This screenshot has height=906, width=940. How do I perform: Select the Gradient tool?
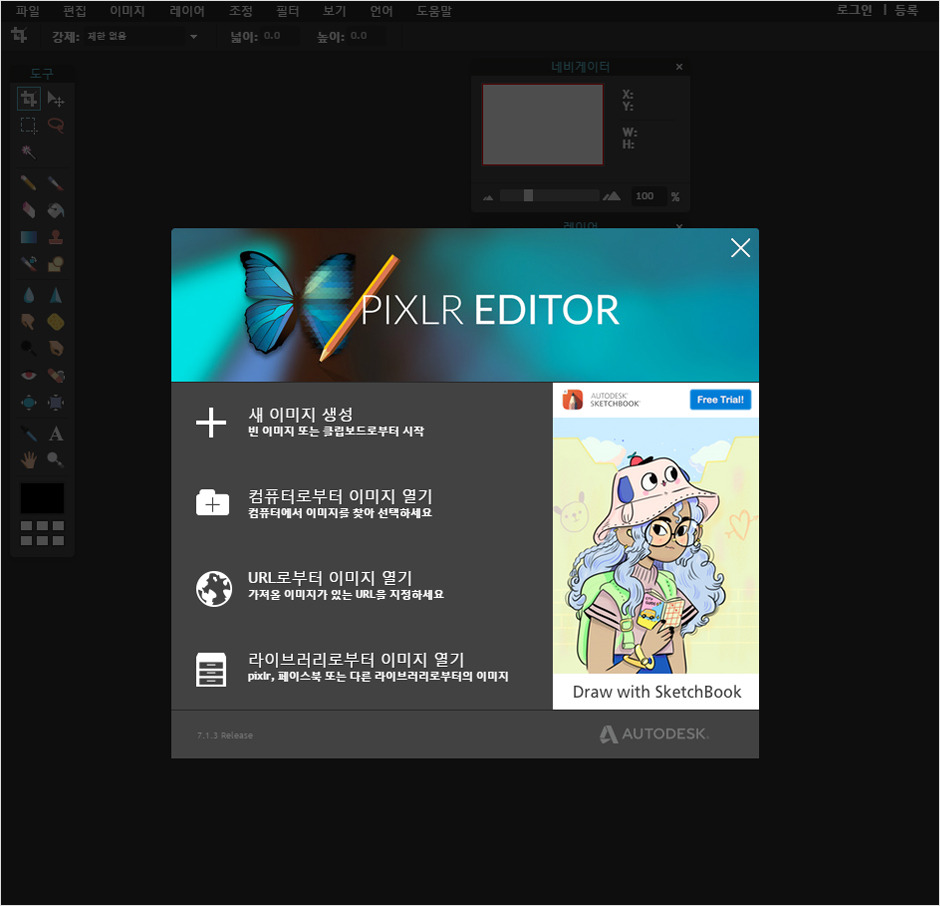[29, 237]
